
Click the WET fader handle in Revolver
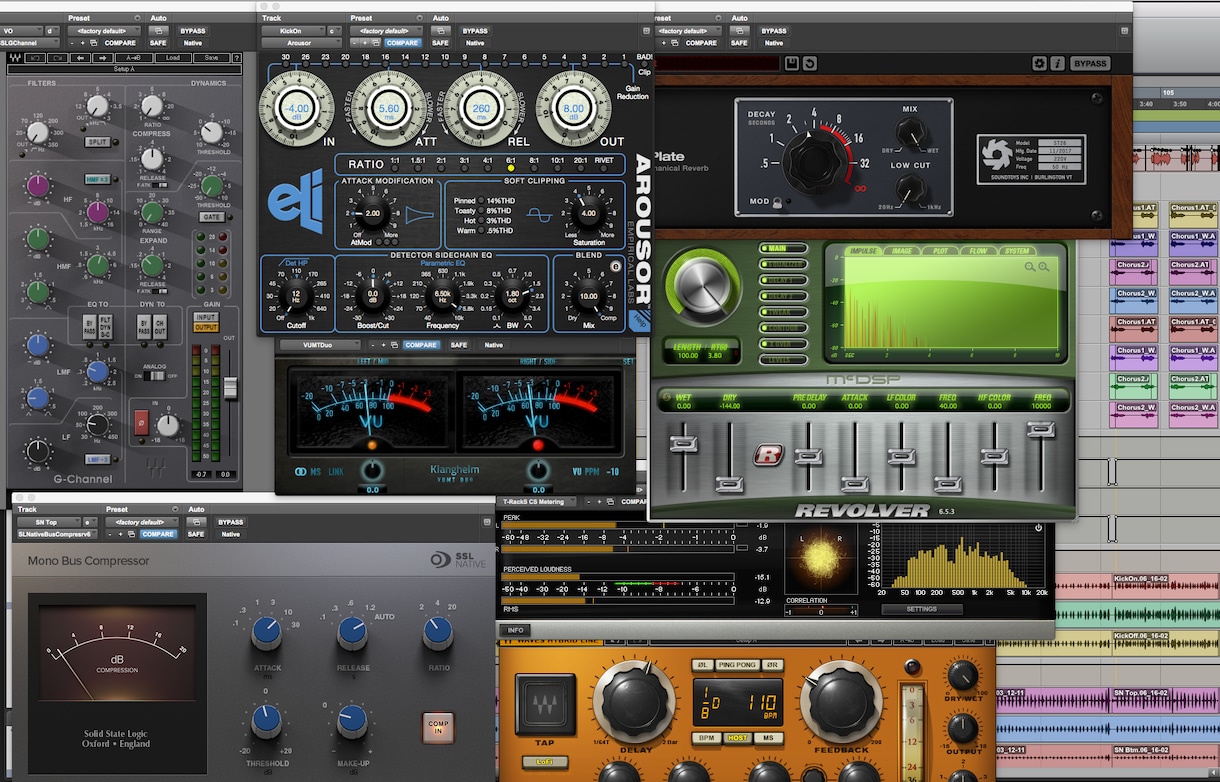(x=685, y=441)
